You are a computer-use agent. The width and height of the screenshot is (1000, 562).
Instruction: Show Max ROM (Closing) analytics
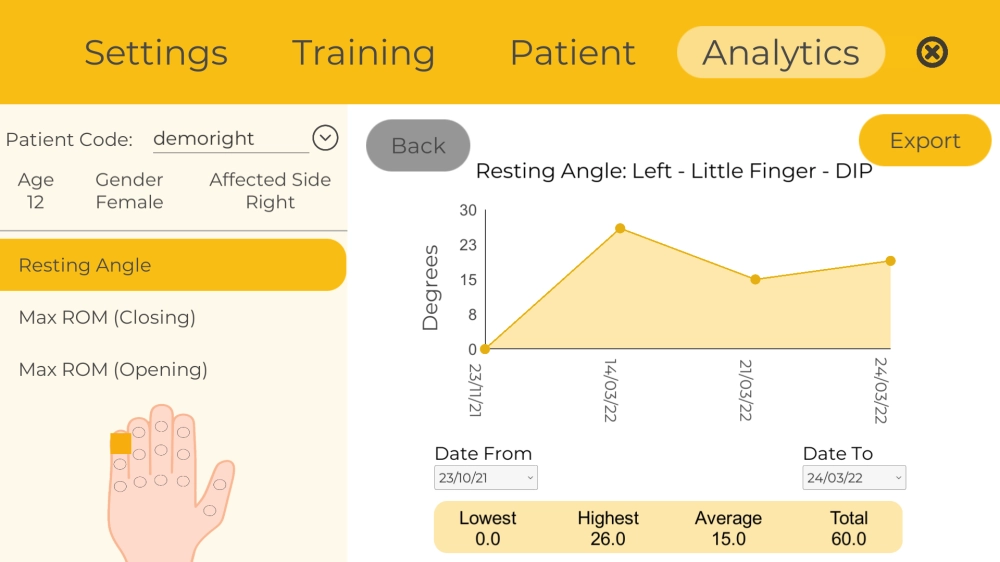pos(107,317)
